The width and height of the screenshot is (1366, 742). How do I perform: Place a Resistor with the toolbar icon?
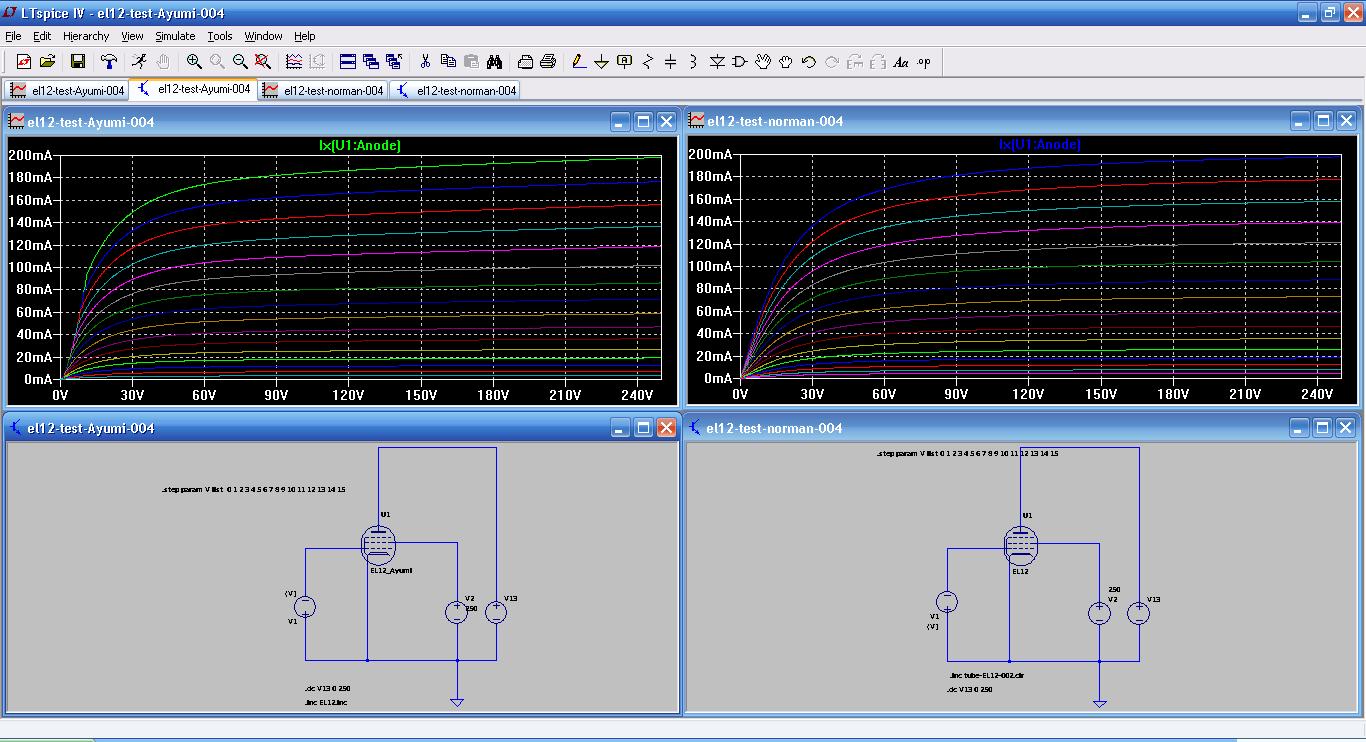(x=648, y=62)
